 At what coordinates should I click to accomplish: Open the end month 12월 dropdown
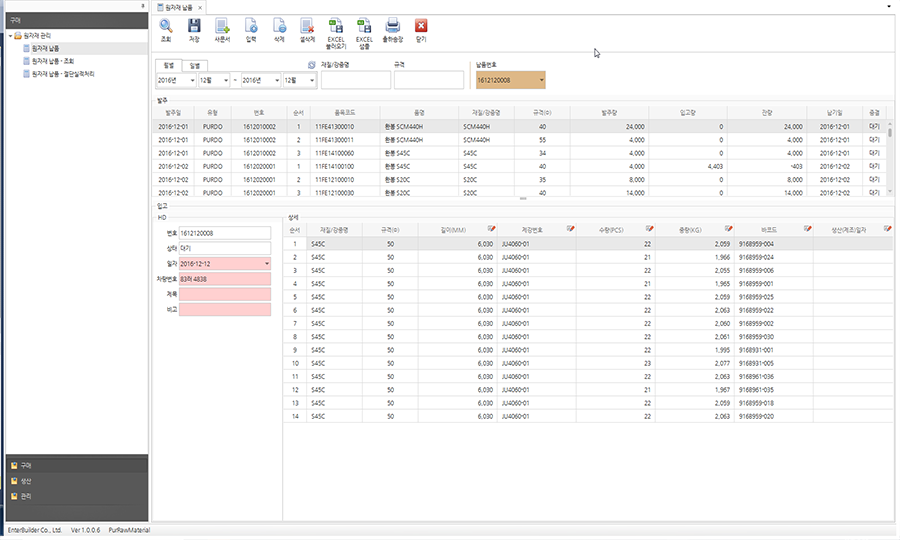pos(312,80)
